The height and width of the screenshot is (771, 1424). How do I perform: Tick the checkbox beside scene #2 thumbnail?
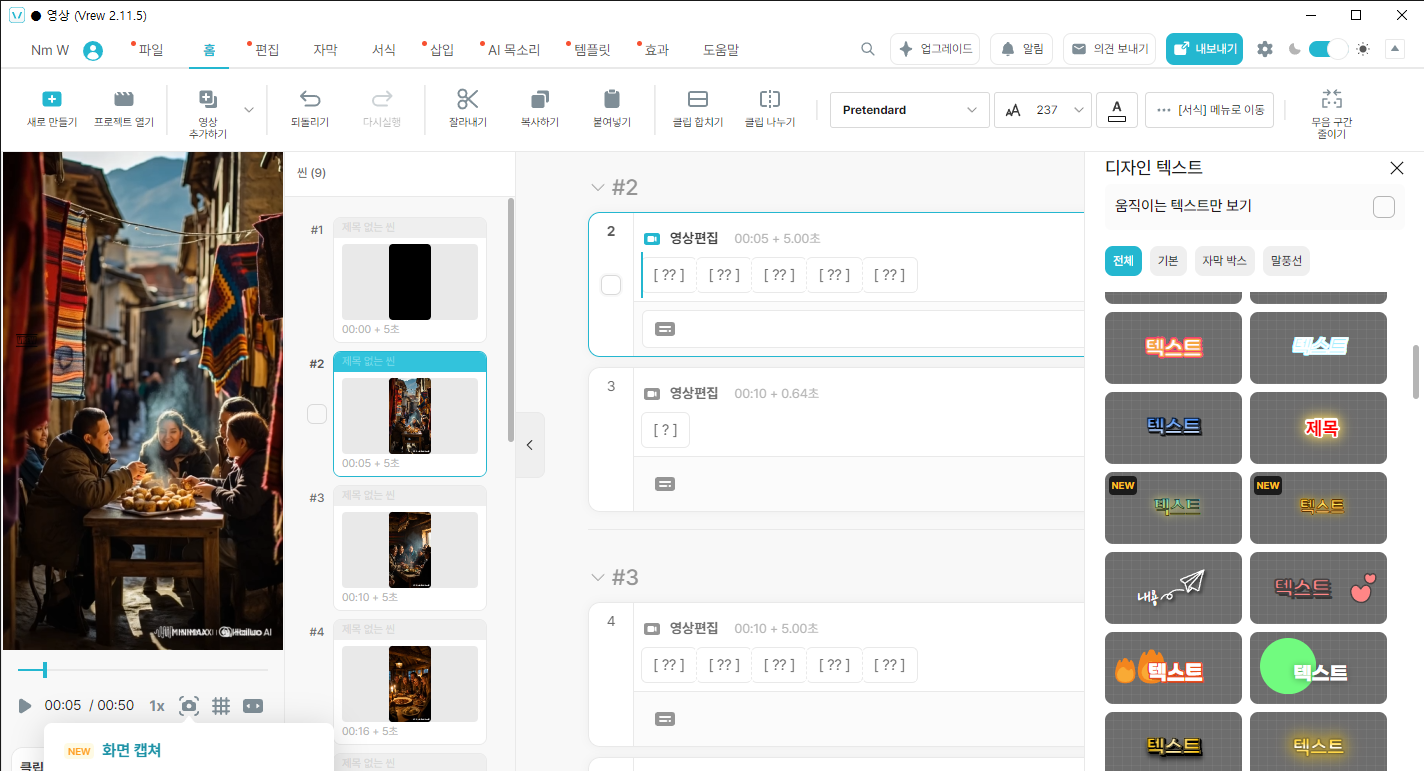(317, 414)
